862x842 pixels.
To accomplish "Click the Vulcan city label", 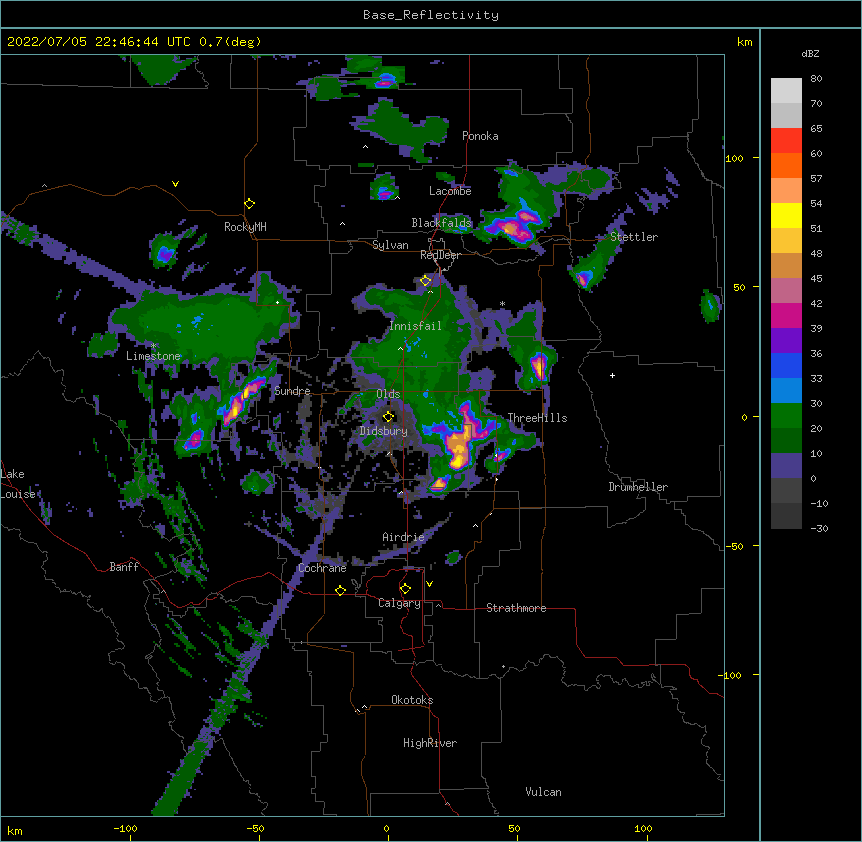I will point(543,792).
